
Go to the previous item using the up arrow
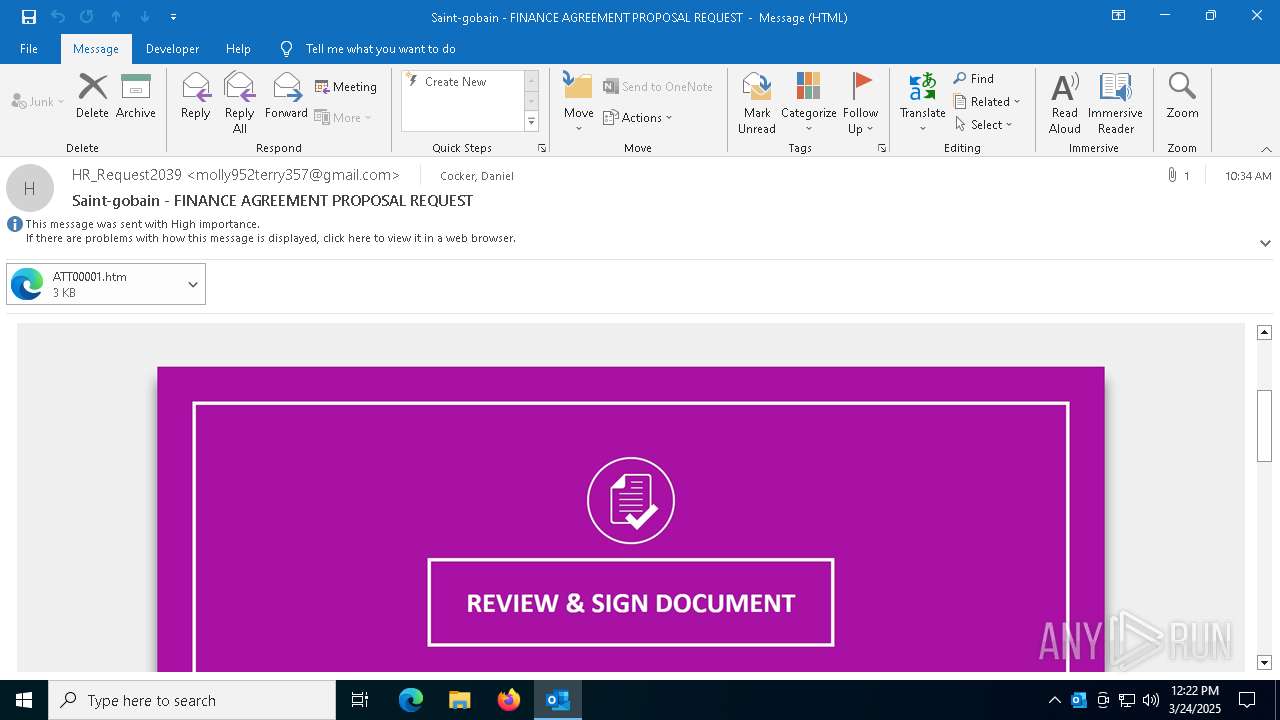116,17
